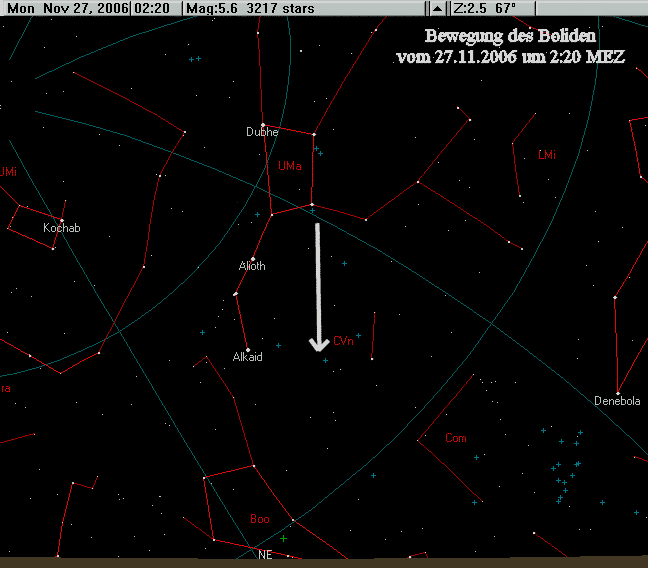Click the Z:2.5 67° zoom field

485,8
